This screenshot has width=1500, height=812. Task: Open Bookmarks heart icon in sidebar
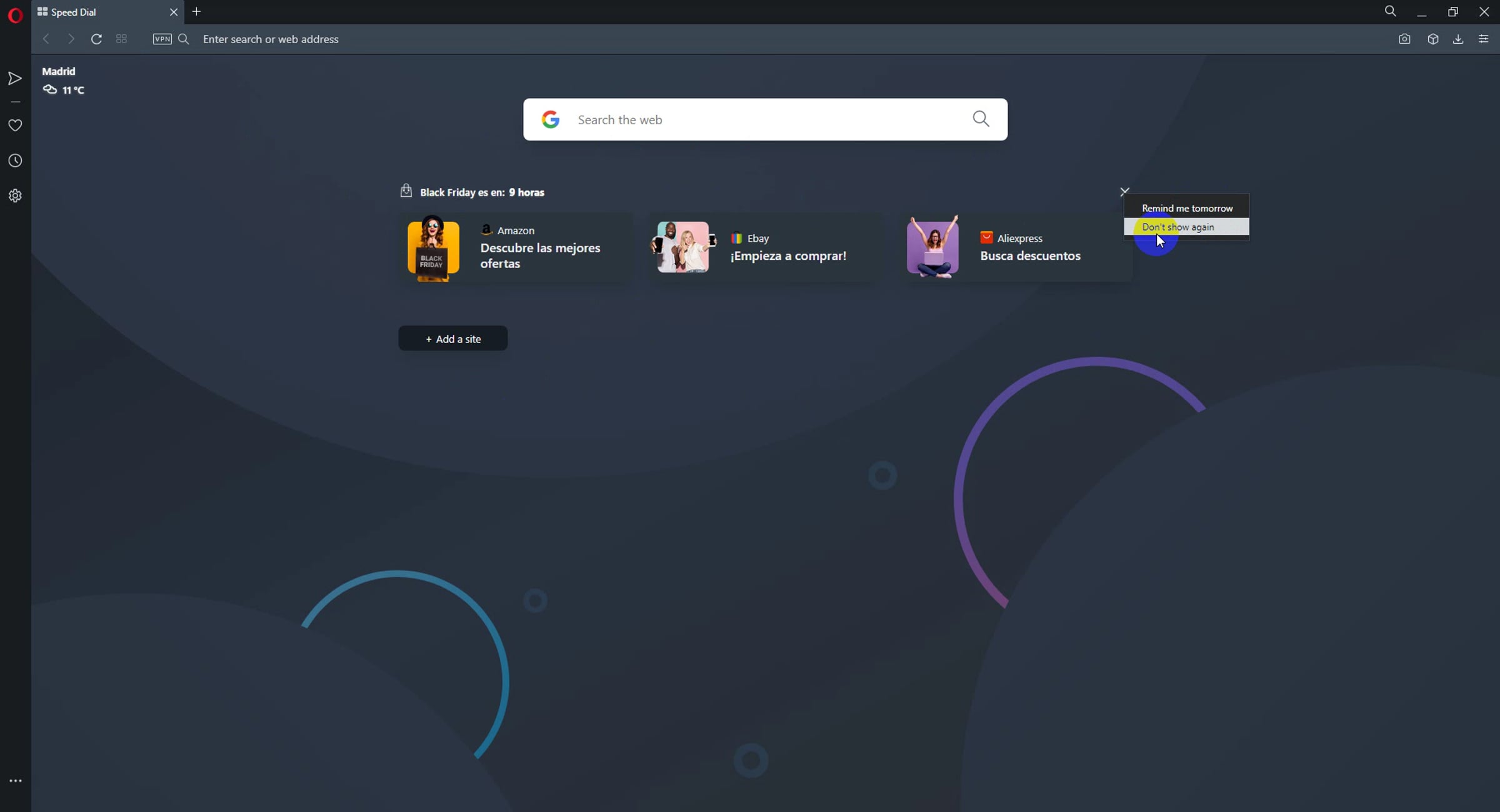pyautogui.click(x=15, y=126)
